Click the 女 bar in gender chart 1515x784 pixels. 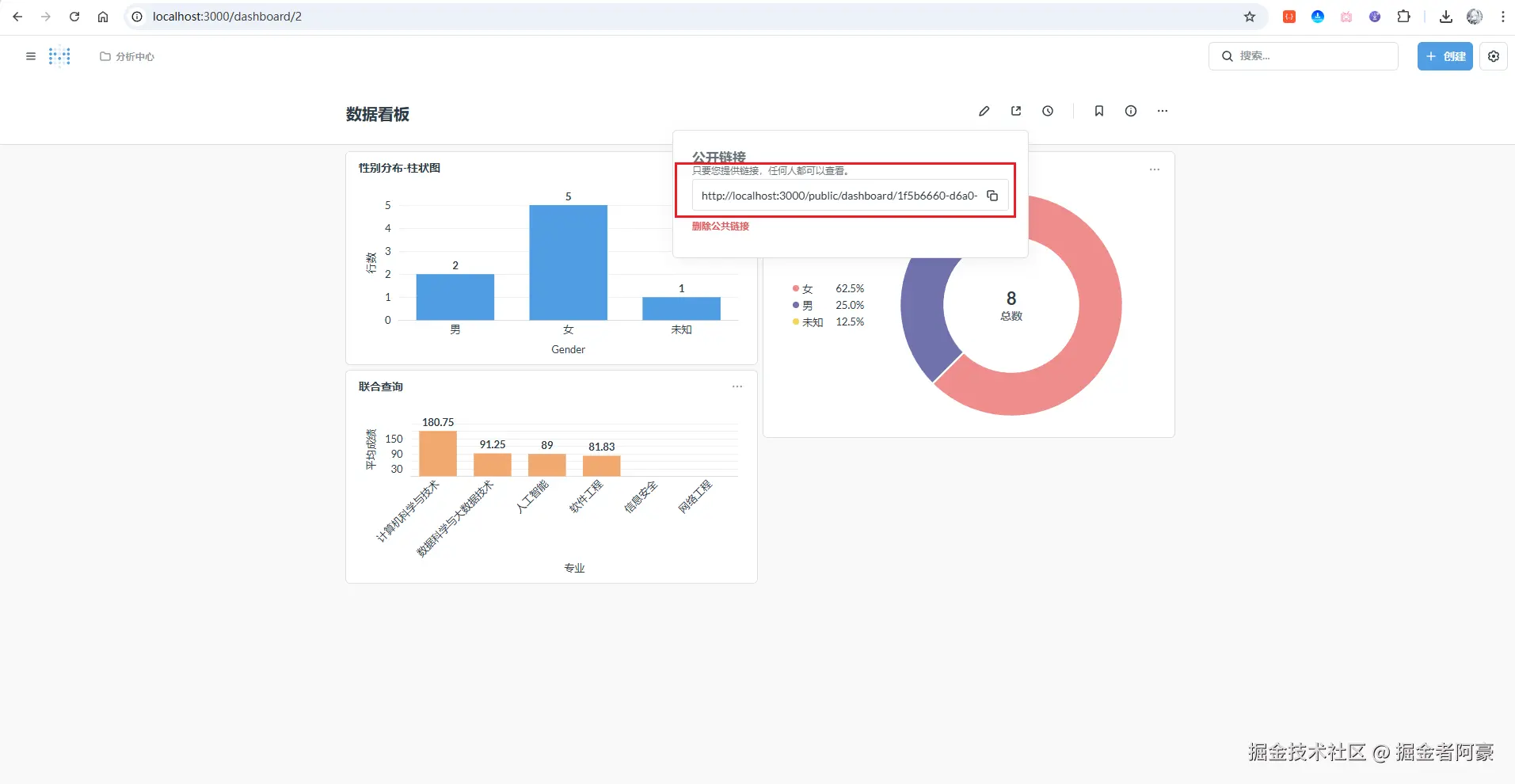tap(569, 263)
